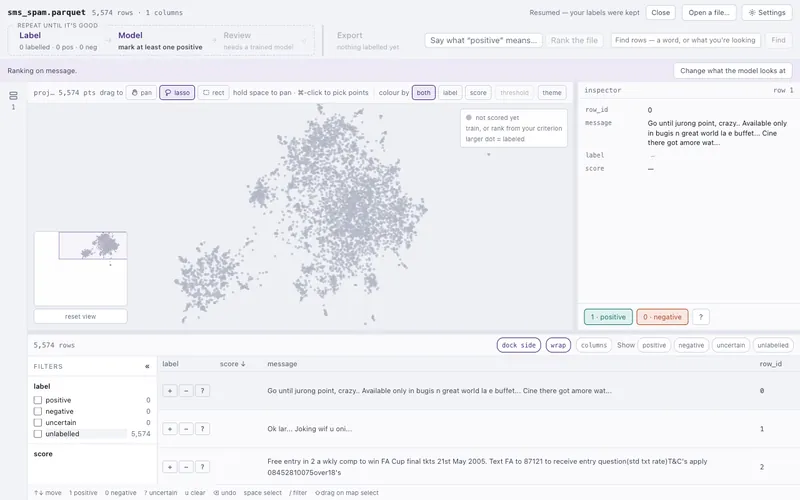The width and height of the screenshot is (800, 500).
Task: Select the 'Free entry in 2 a wkly comp' message
Action: point(487,467)
